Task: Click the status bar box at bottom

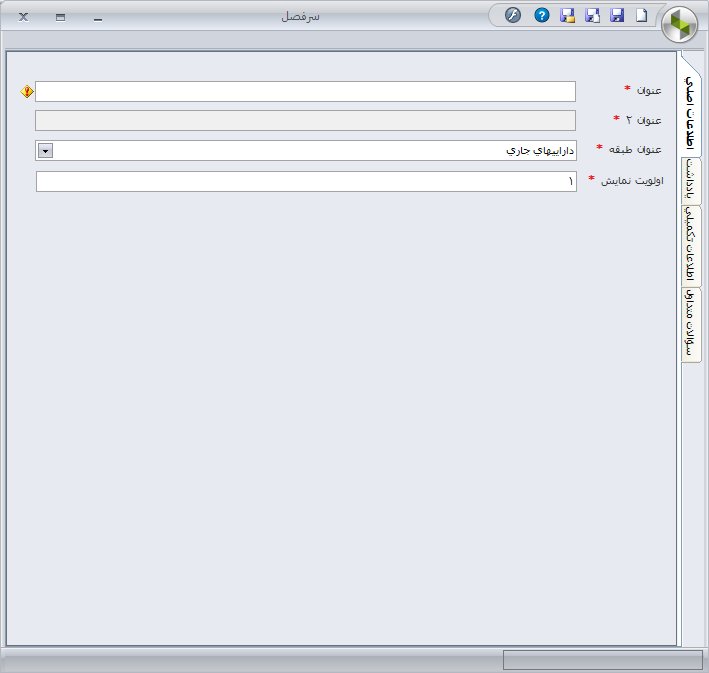Action: 602,660
